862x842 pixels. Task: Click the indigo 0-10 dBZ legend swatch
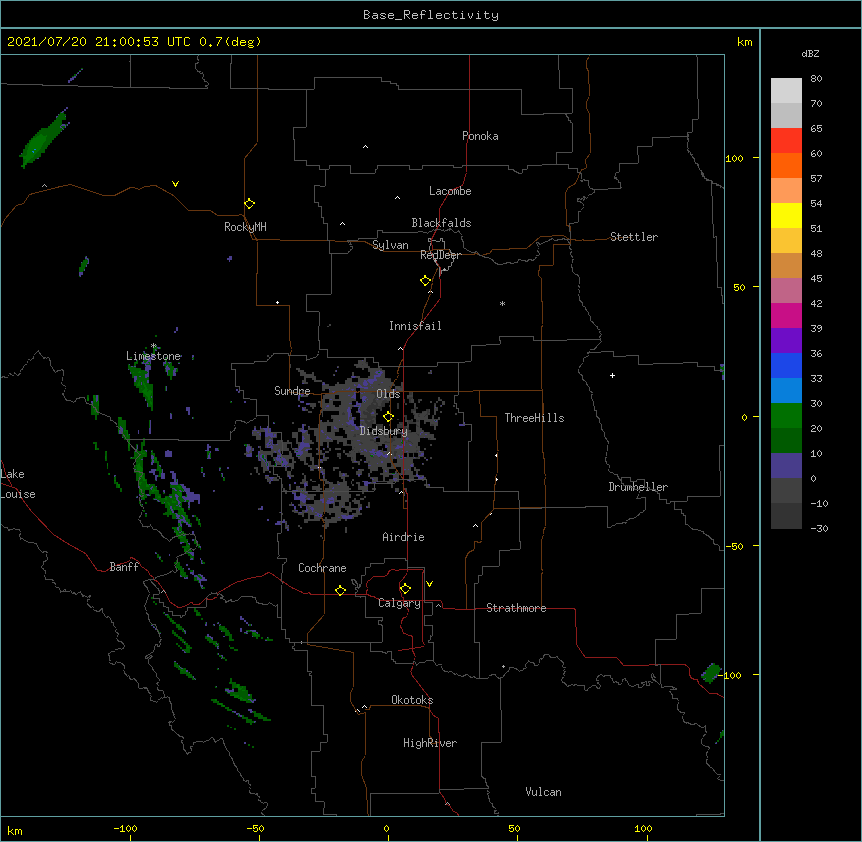tap(786, 466)
